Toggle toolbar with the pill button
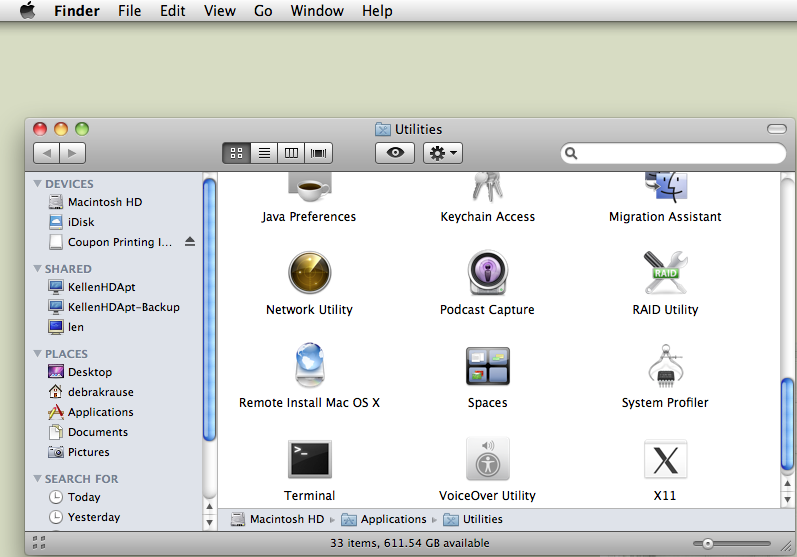The image size is (797, 557). point(777,129)
